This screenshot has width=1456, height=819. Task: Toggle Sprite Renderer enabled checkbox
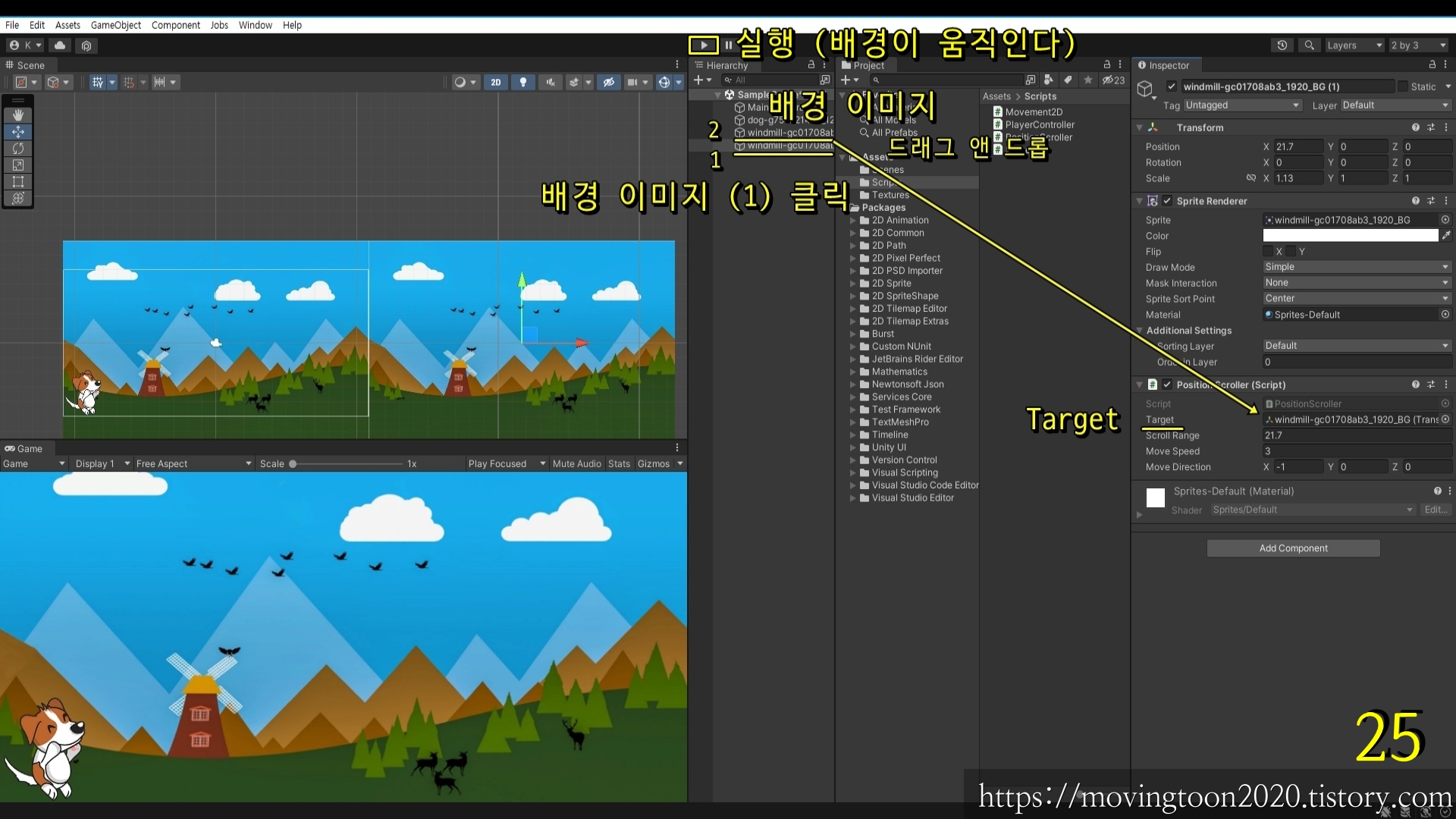tap(1167, 201)
